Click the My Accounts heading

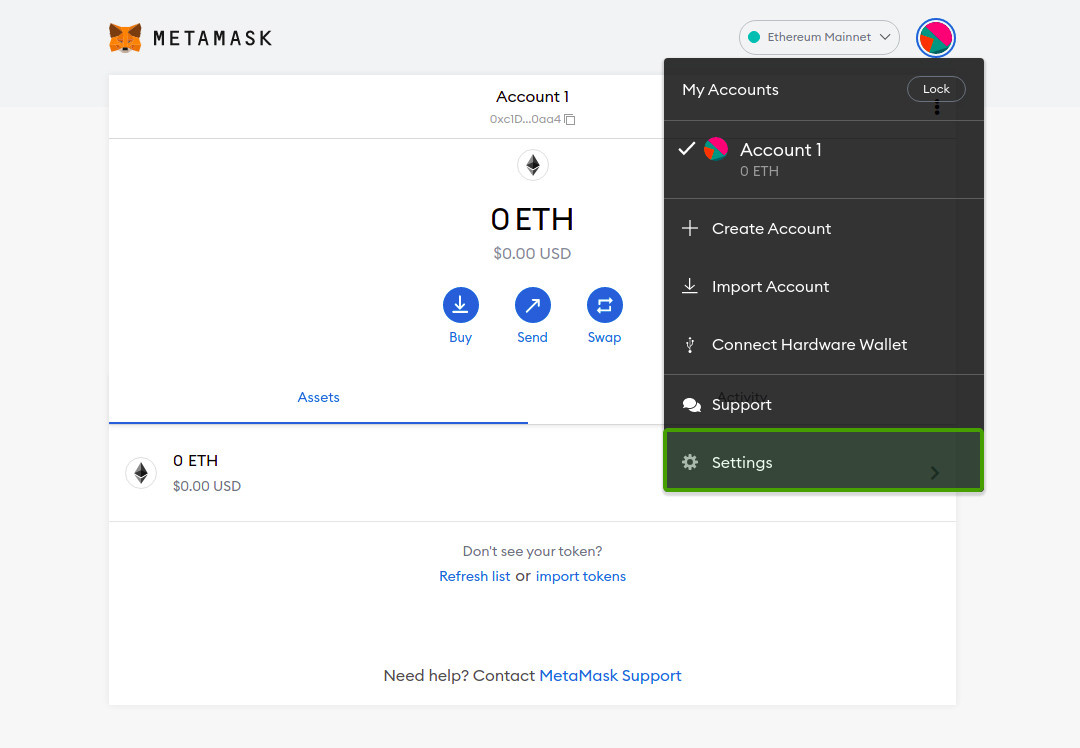click(730, 90)
